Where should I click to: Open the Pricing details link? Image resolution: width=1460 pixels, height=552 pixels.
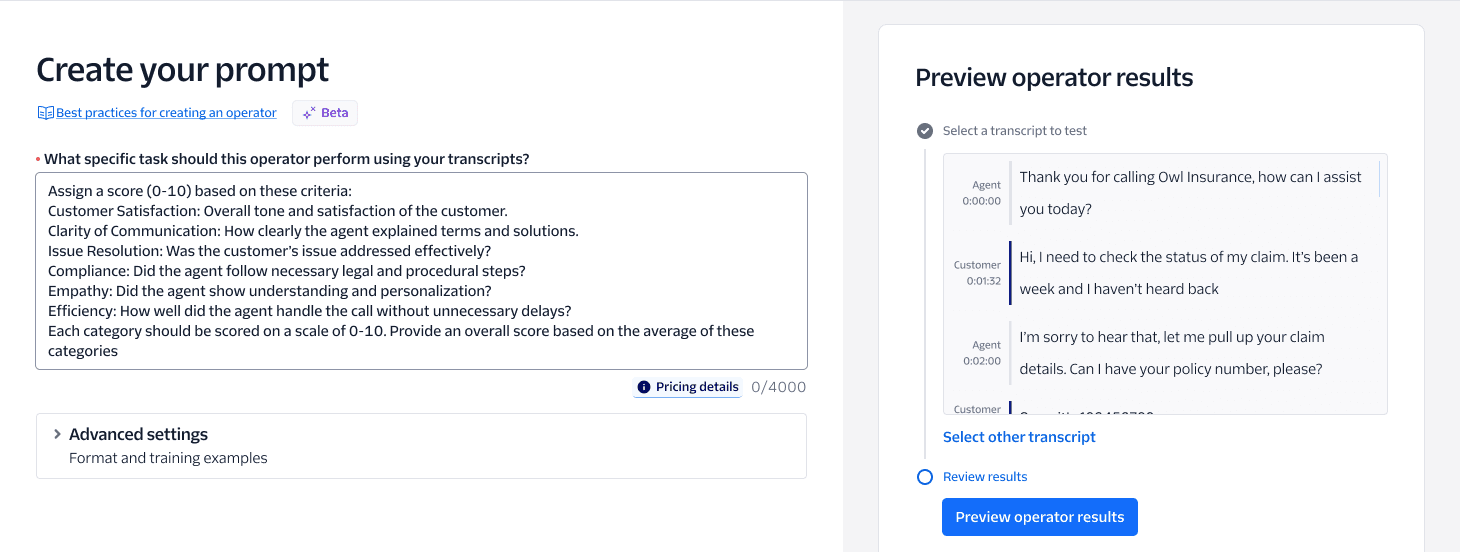(697, 387)
